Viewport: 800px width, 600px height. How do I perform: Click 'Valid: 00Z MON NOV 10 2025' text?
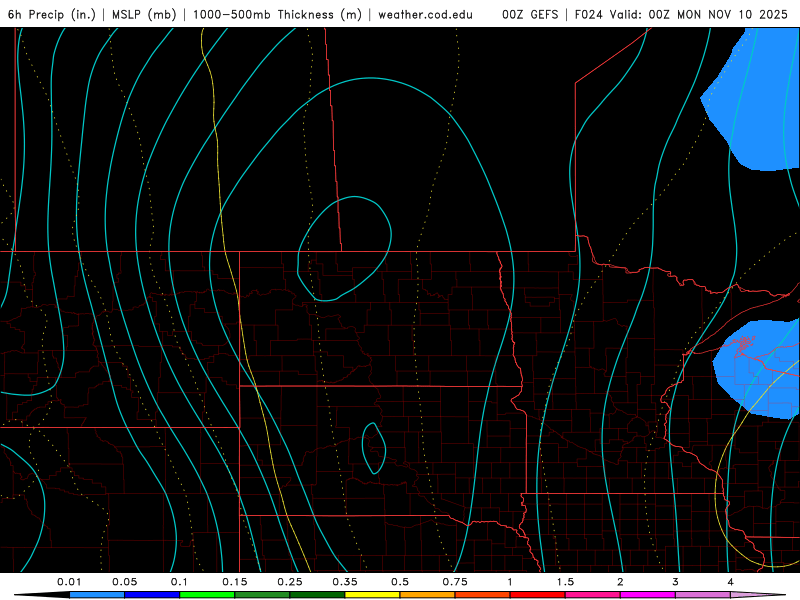click(699, 14)
